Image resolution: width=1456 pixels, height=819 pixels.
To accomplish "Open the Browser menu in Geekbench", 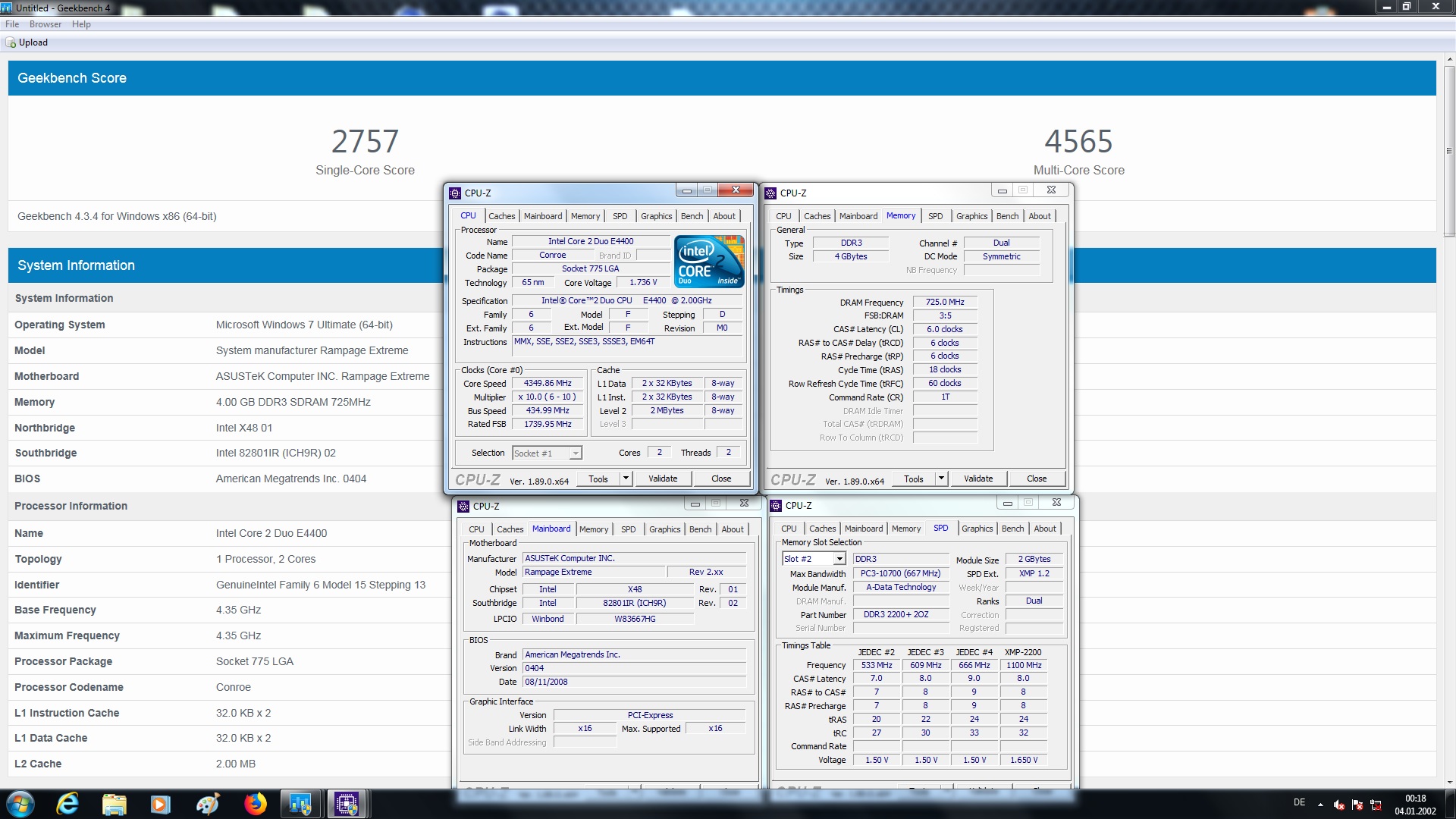I will [45, 24].
